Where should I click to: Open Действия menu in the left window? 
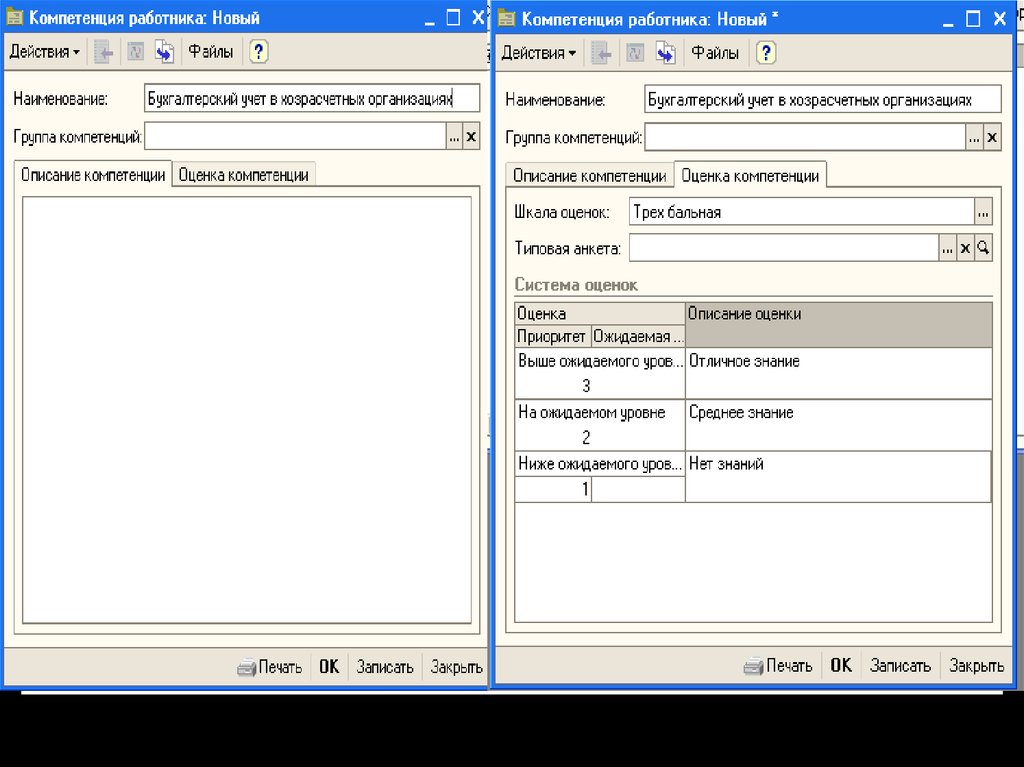coord(44,52)
